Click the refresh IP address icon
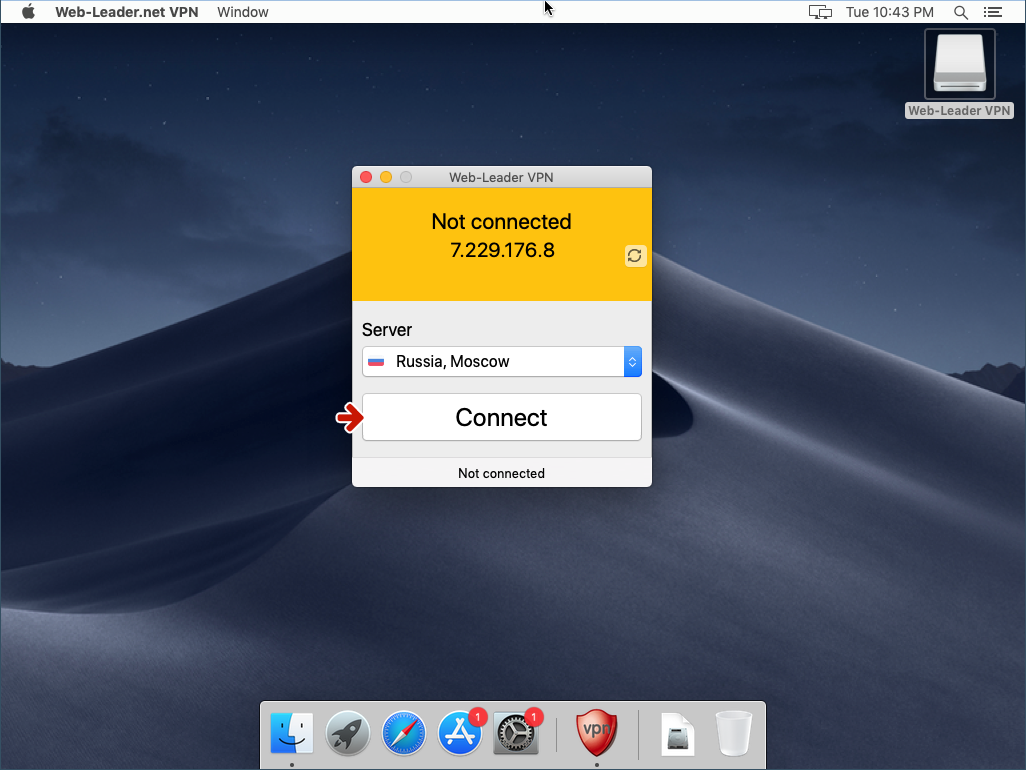 click(x=635, y=256)
